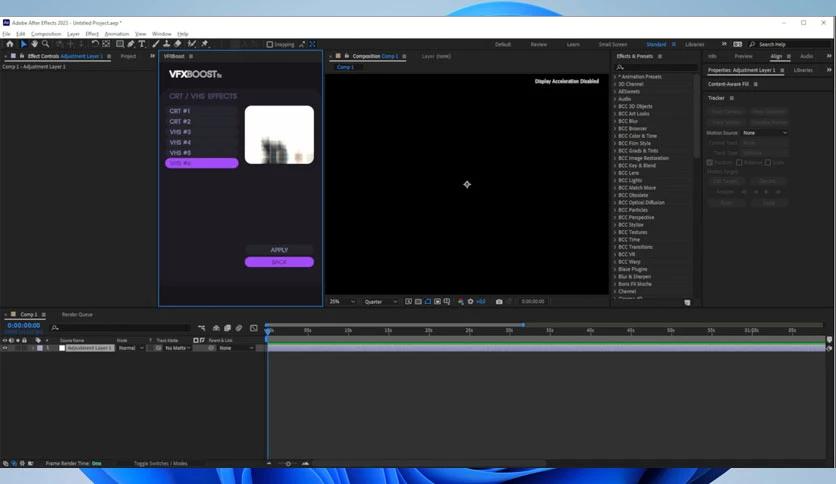
Task: Select the Clone Stamp tool
Action: [x=166, y=44]
